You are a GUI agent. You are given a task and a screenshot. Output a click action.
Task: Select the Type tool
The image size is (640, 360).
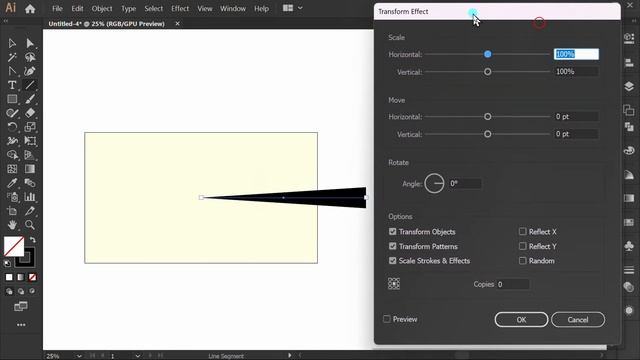(x=12, y=85)
